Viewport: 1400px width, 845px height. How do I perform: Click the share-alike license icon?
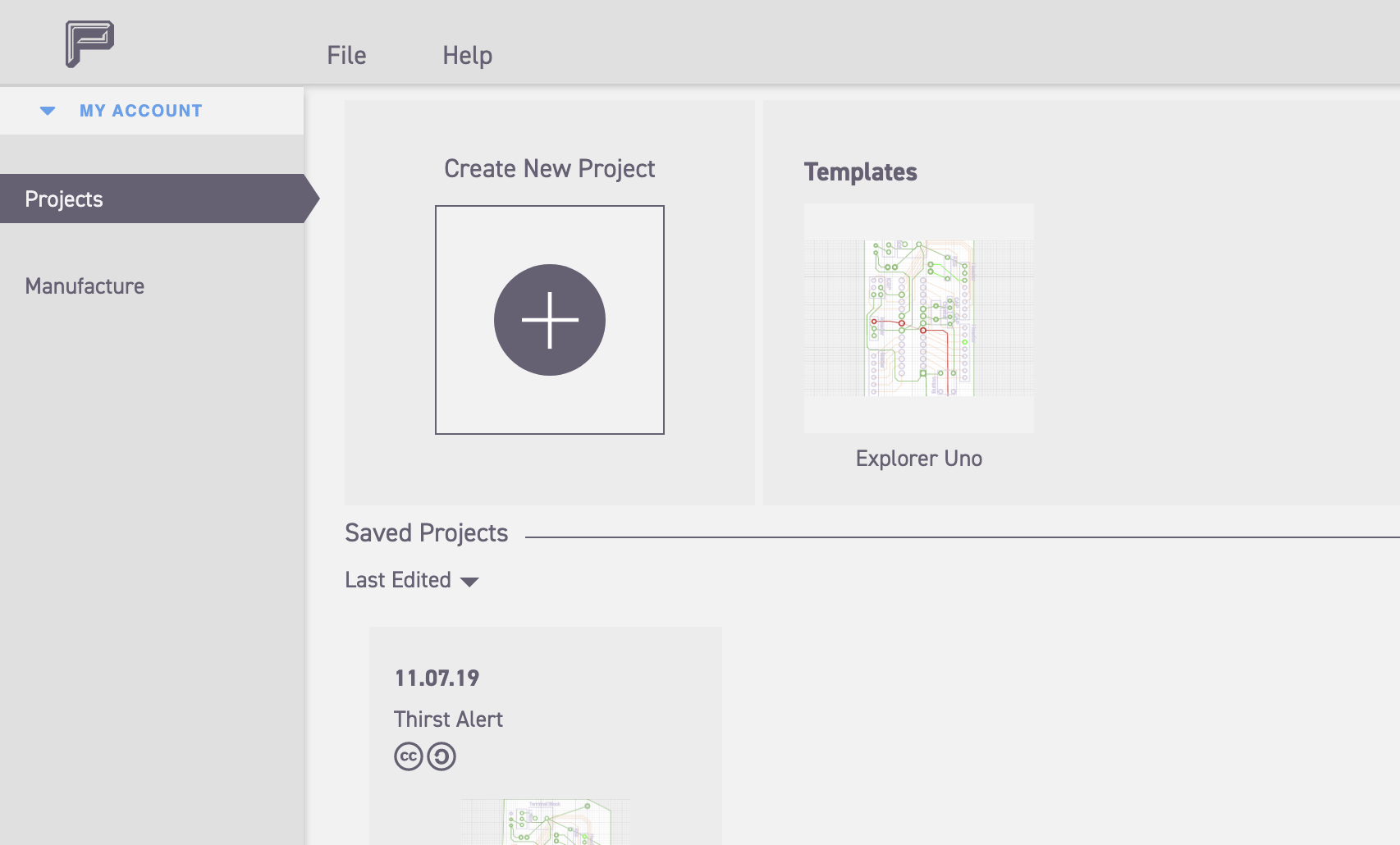click(442, 756)
